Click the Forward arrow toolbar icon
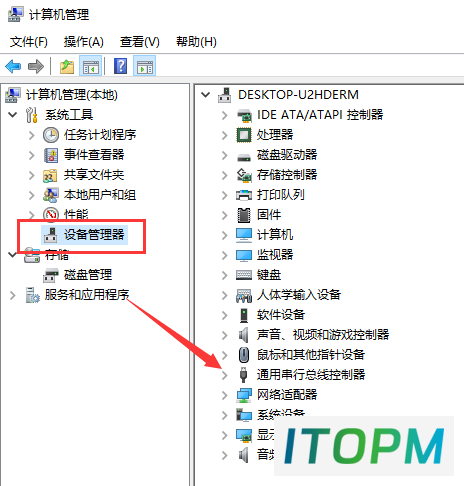This screenshot has height=486, width=464. pyautogui.click(x=36, y=66)
